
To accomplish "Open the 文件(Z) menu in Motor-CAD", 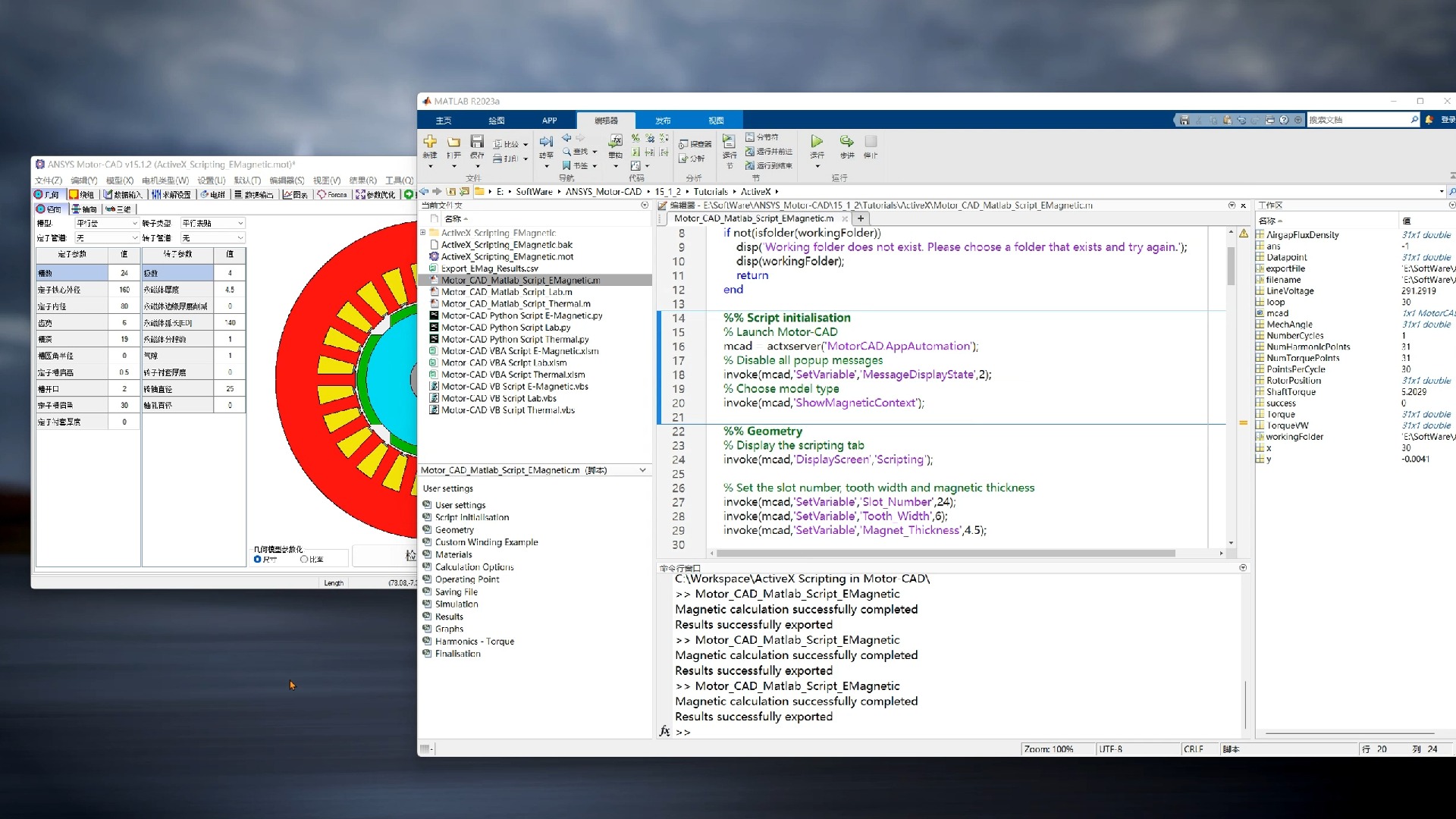I will click(49, 180).
